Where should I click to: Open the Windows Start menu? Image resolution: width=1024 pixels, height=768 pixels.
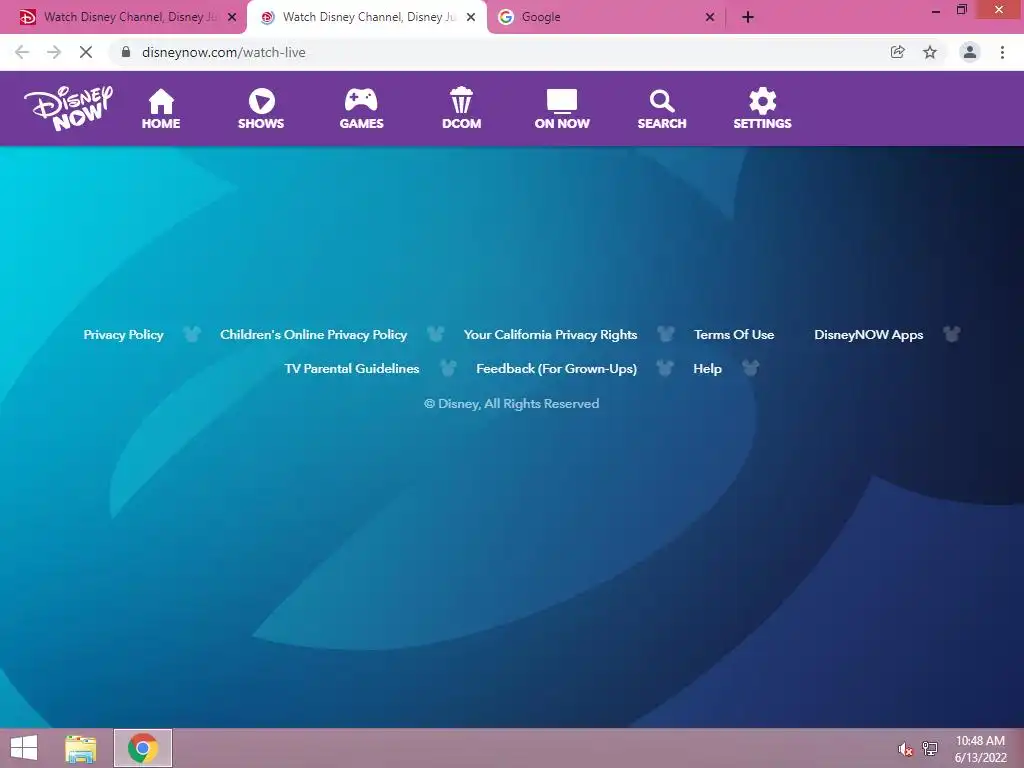[24, 748]
